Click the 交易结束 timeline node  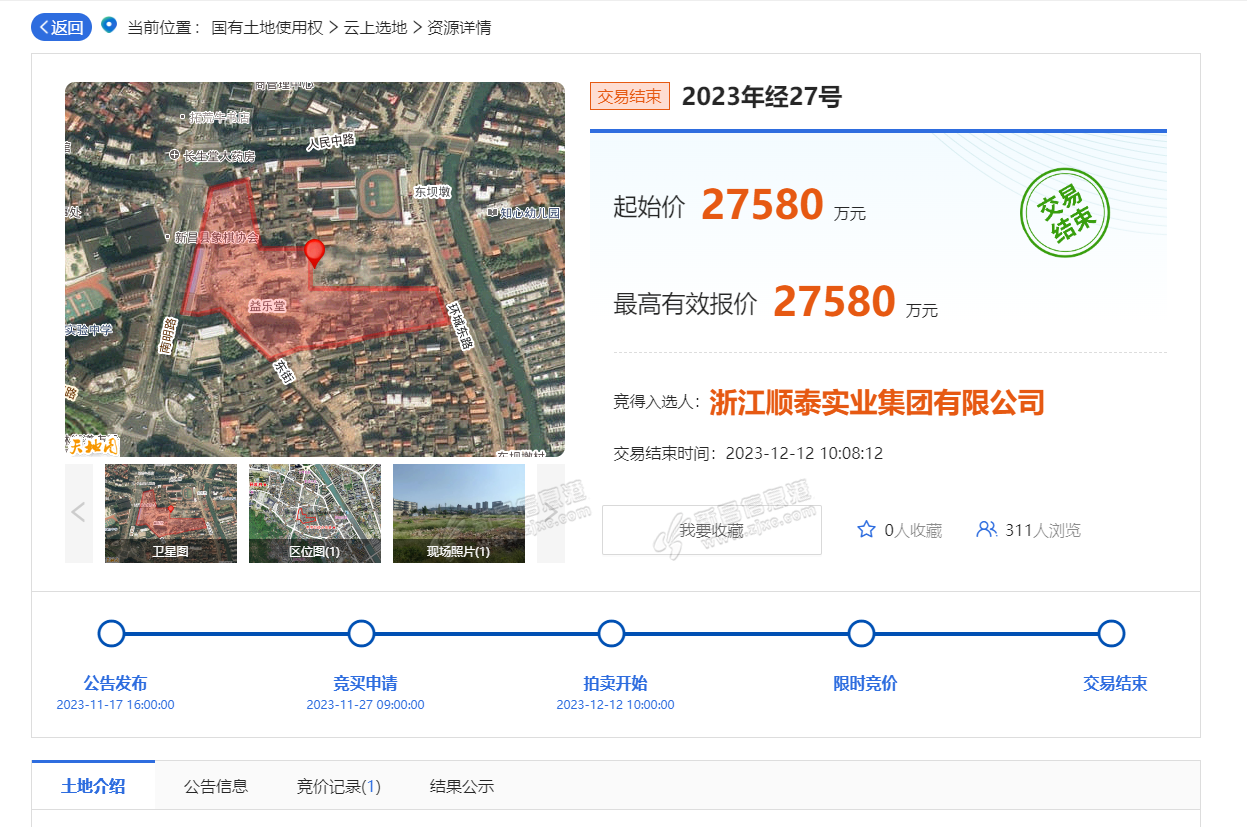[x=1111, y=634]
